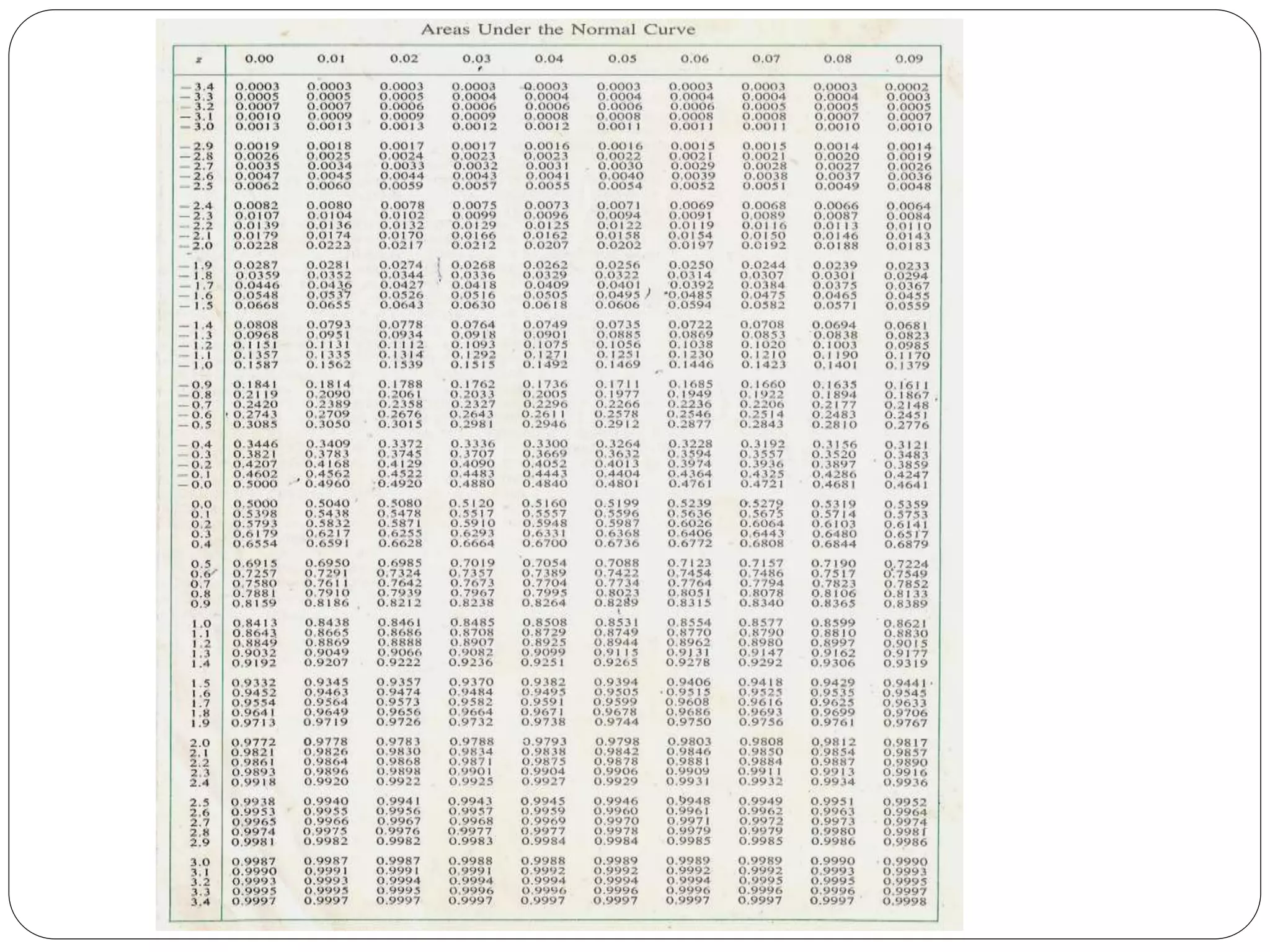The image size is (1270, 952).
Task: Click value 0.0002 in the first row
Action: [x=907, y=87]
